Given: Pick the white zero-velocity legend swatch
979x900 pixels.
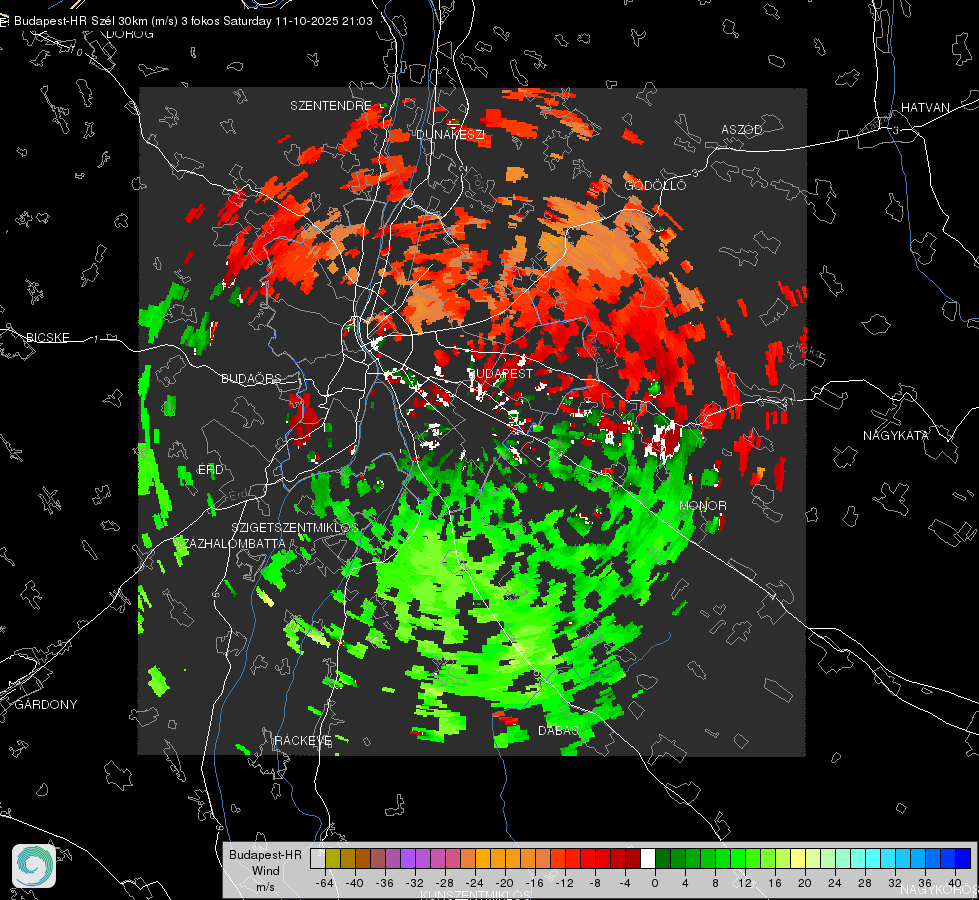Looking at the screenshot, I should (648, 858).
